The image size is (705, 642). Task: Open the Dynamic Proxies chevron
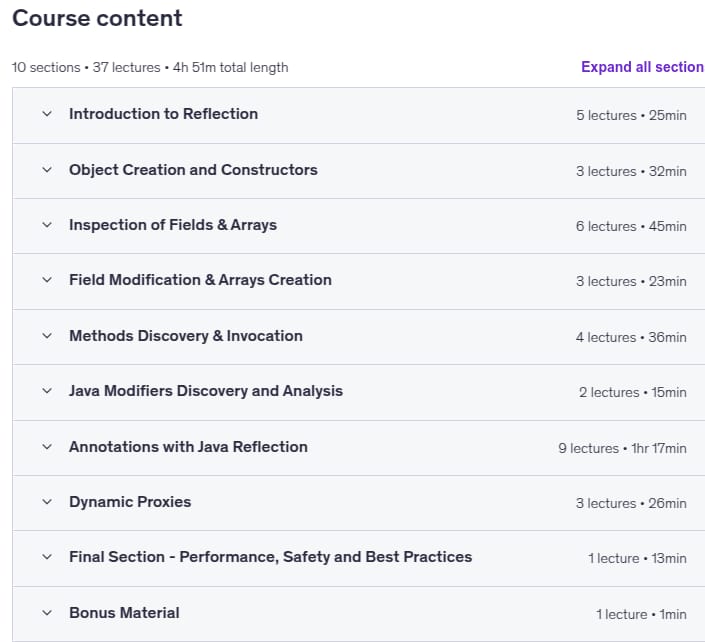(x=47, y=502)
